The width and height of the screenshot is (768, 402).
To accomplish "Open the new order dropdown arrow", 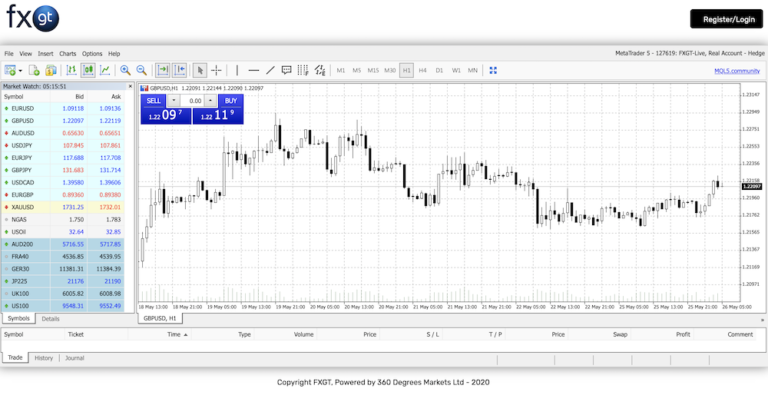I will pyautogui.click(x=19, y=70).
